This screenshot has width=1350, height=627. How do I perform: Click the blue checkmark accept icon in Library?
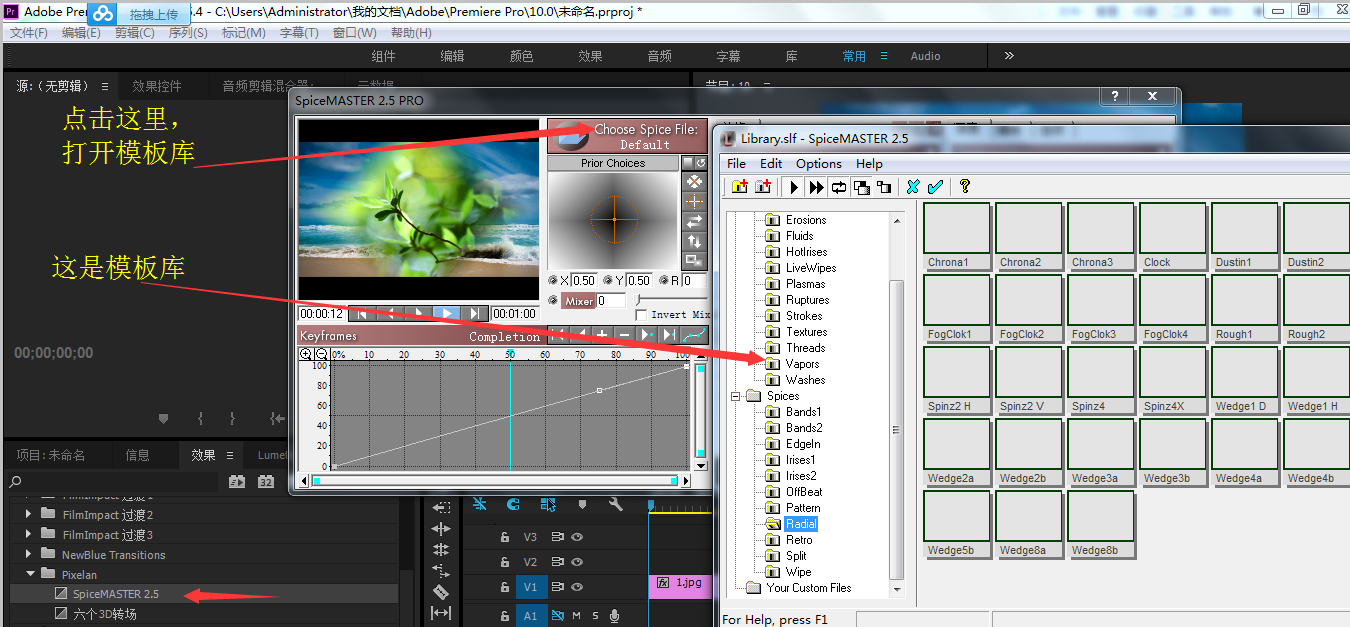935,186
